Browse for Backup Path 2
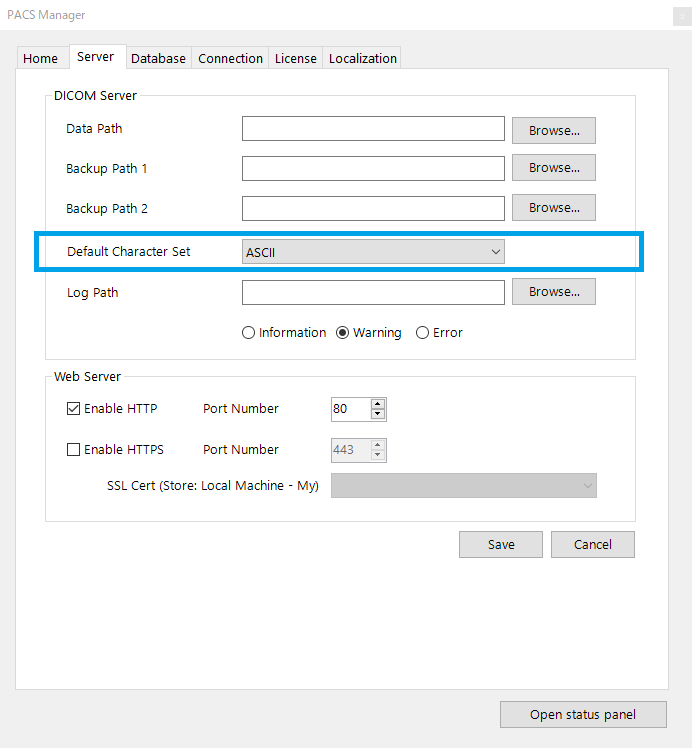The width and height of the screenshot is (692, 748). pos(554,208)
